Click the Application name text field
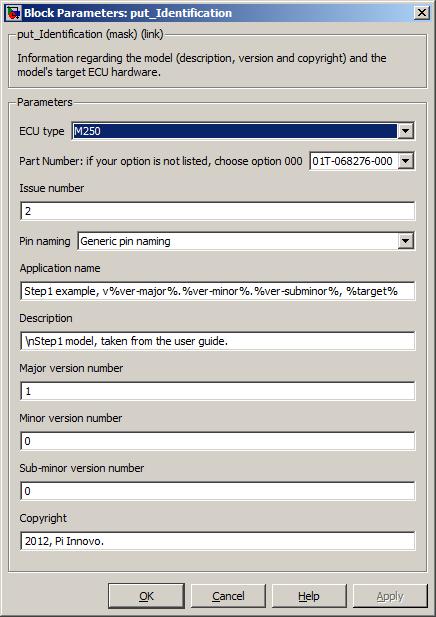The image size is (436, 617). pyautogui.click(x=218, y=291)
